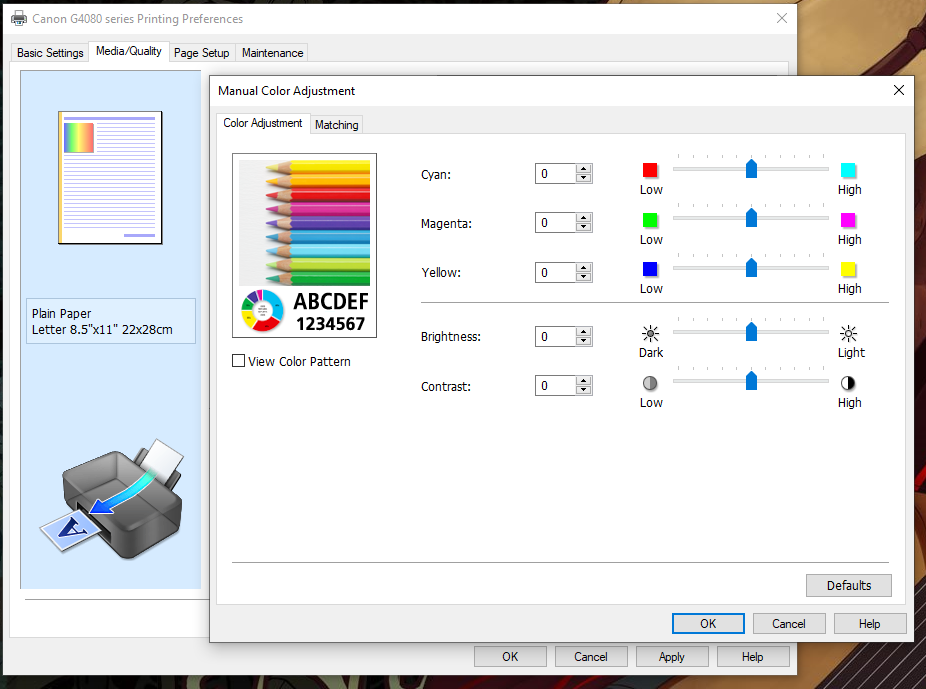Increase Cyan value with up arrow

tap(584, 169)
